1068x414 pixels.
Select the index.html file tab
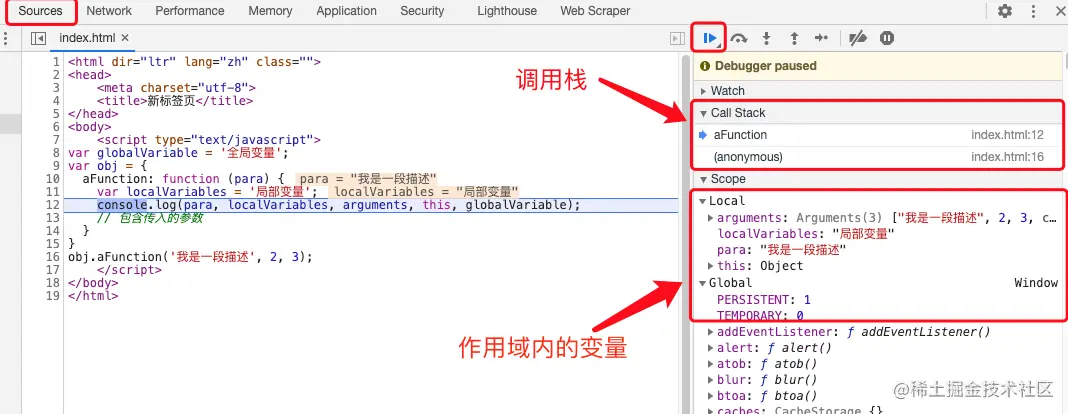tap(87, 38)
